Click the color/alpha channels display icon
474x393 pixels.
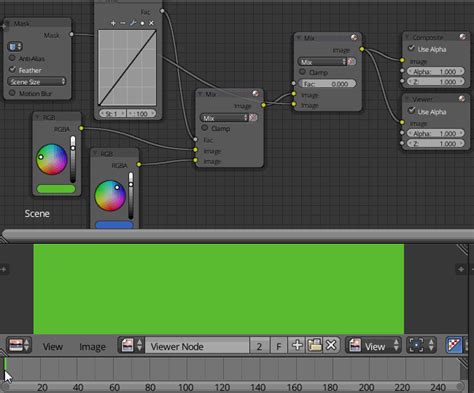point(454,345)
